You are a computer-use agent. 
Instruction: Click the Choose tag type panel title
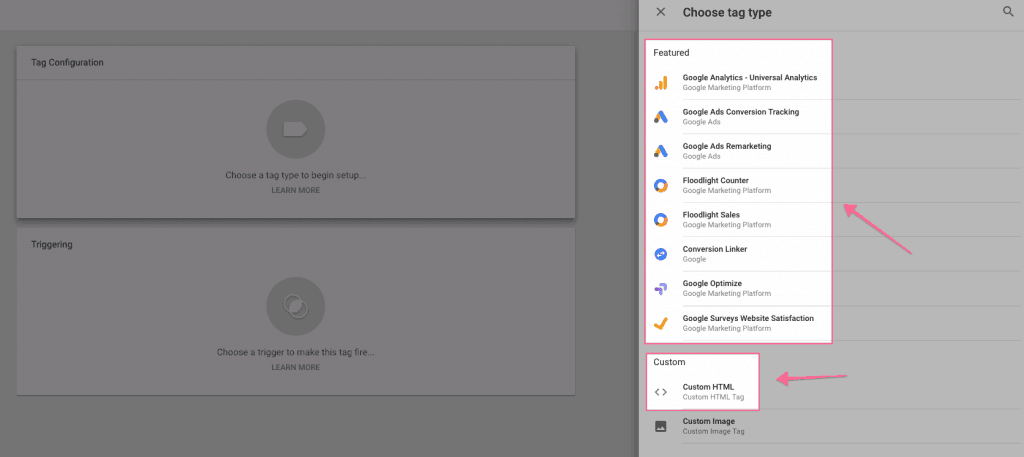(x=727, y=12)
